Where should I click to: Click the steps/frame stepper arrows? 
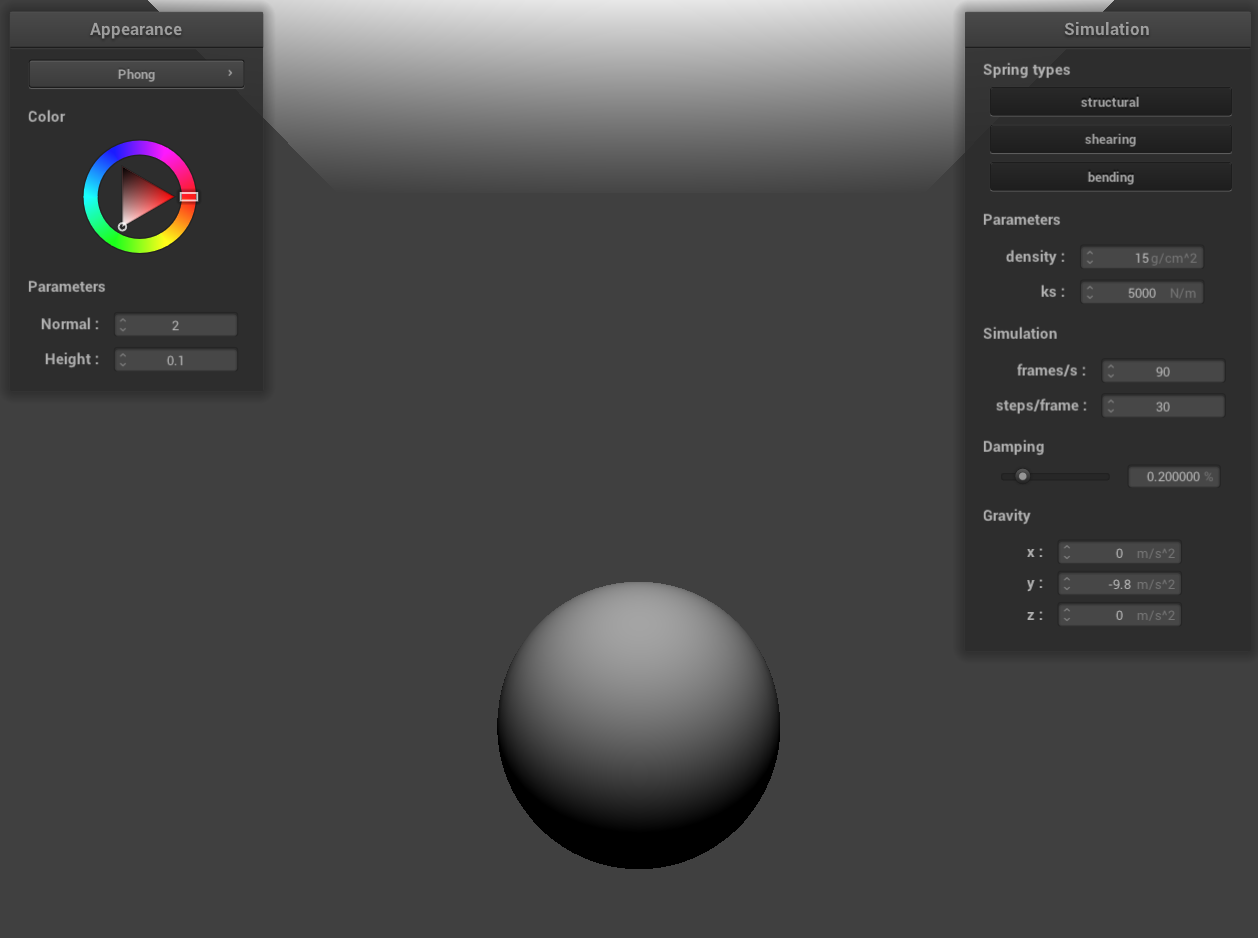pos(1110,407)
